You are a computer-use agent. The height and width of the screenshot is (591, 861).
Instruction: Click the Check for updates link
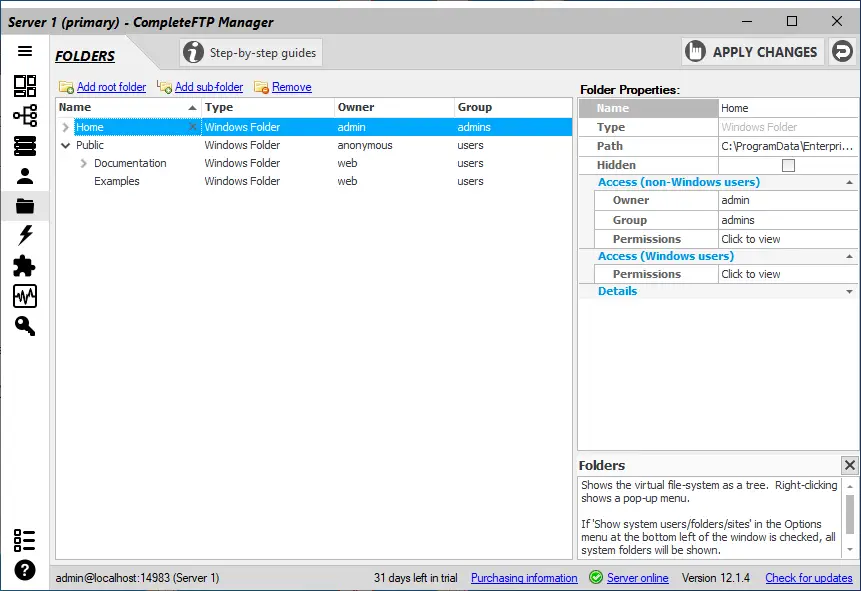[809, 578]
